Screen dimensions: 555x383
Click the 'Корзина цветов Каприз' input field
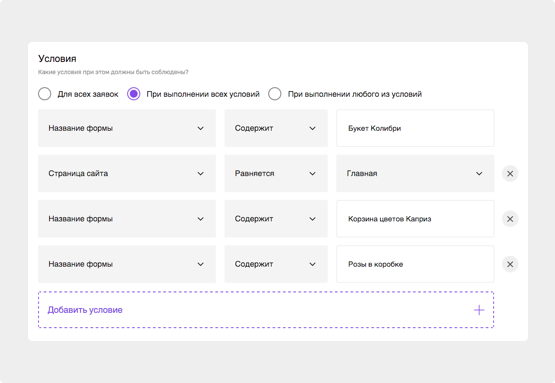point(415,219)
